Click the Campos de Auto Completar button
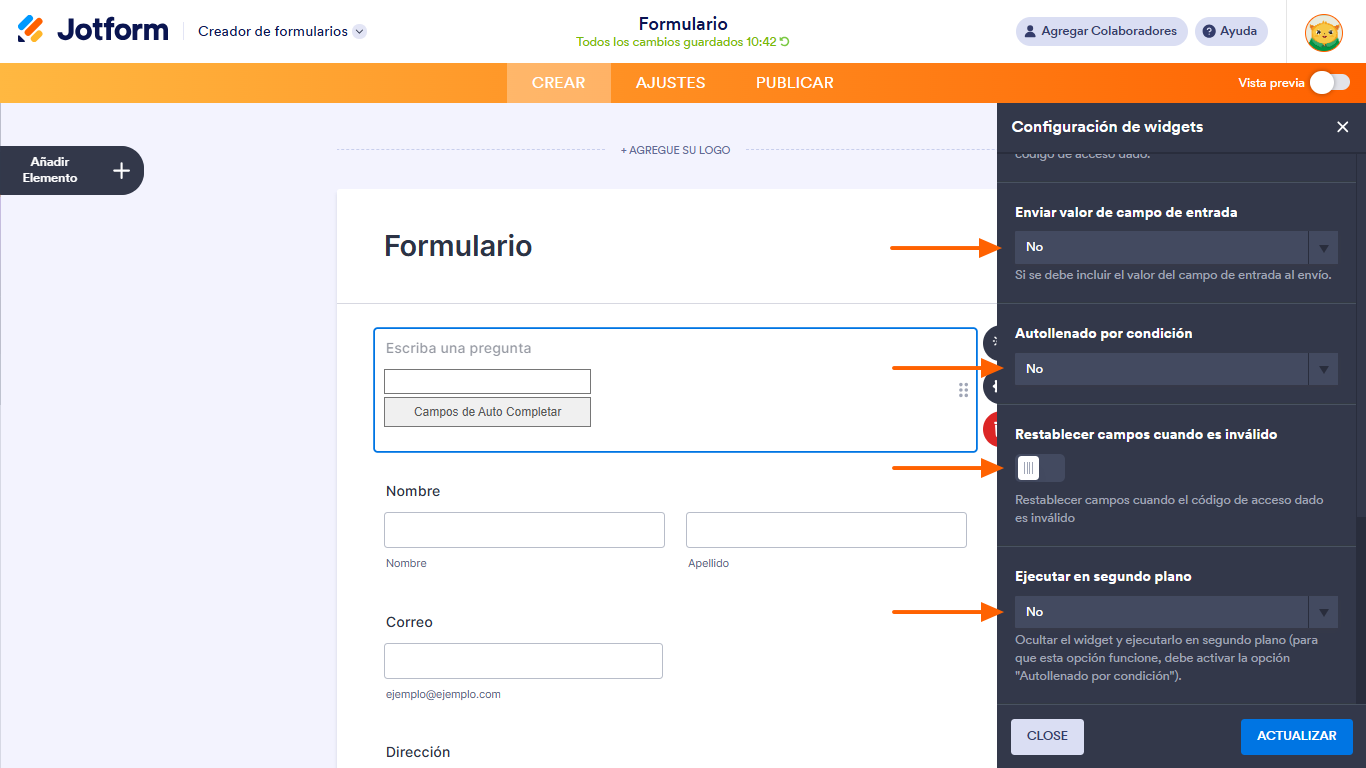 487,411
